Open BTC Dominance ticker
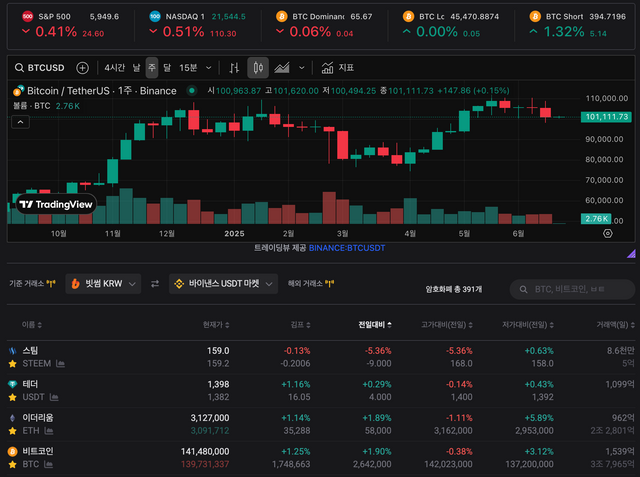The width and height of the screenshot is (640, 477). click(324, 24)
